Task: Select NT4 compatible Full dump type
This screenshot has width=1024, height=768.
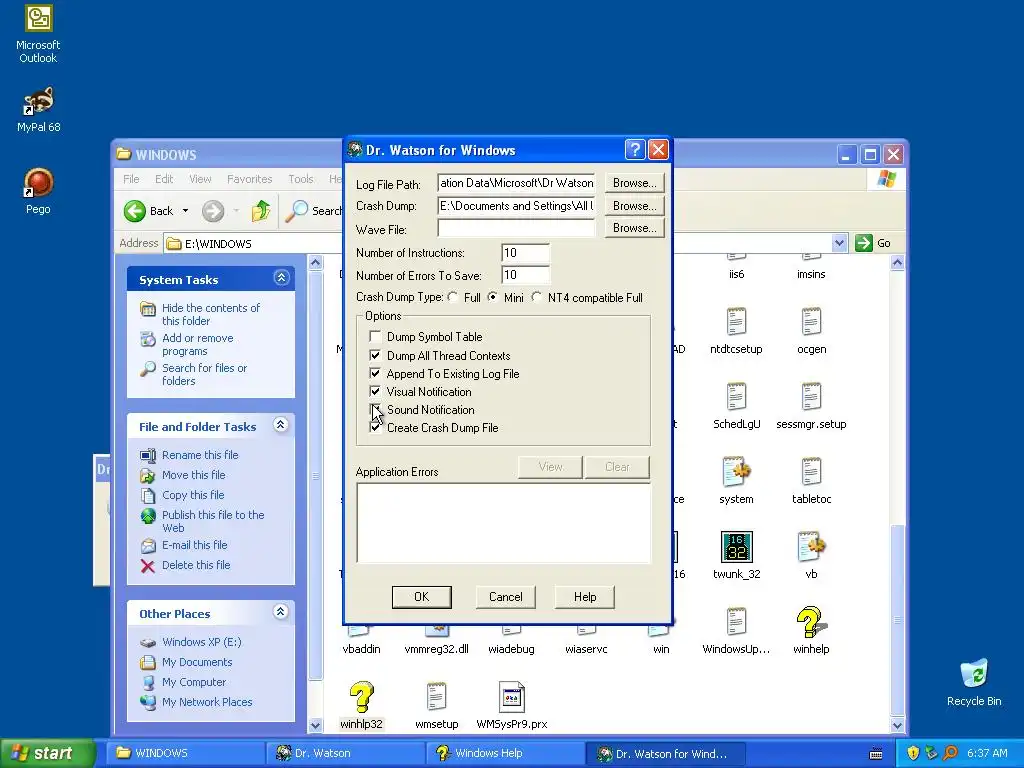Action: [537, 297]
